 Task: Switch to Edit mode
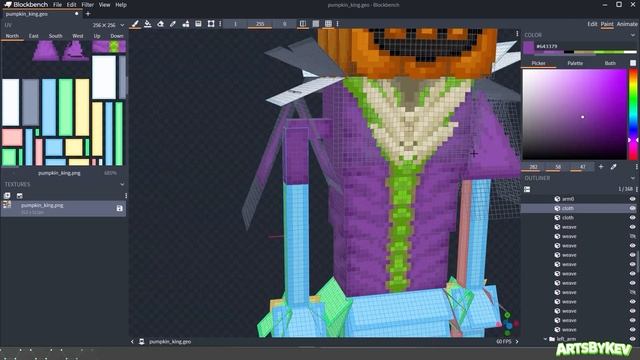coord(592,24)
